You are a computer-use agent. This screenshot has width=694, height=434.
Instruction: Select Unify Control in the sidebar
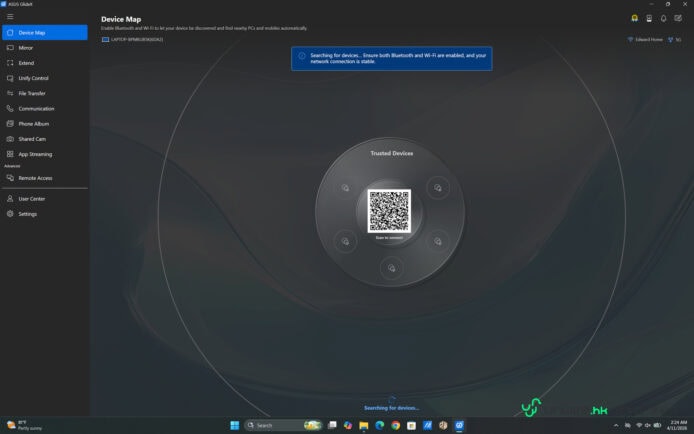45,78
